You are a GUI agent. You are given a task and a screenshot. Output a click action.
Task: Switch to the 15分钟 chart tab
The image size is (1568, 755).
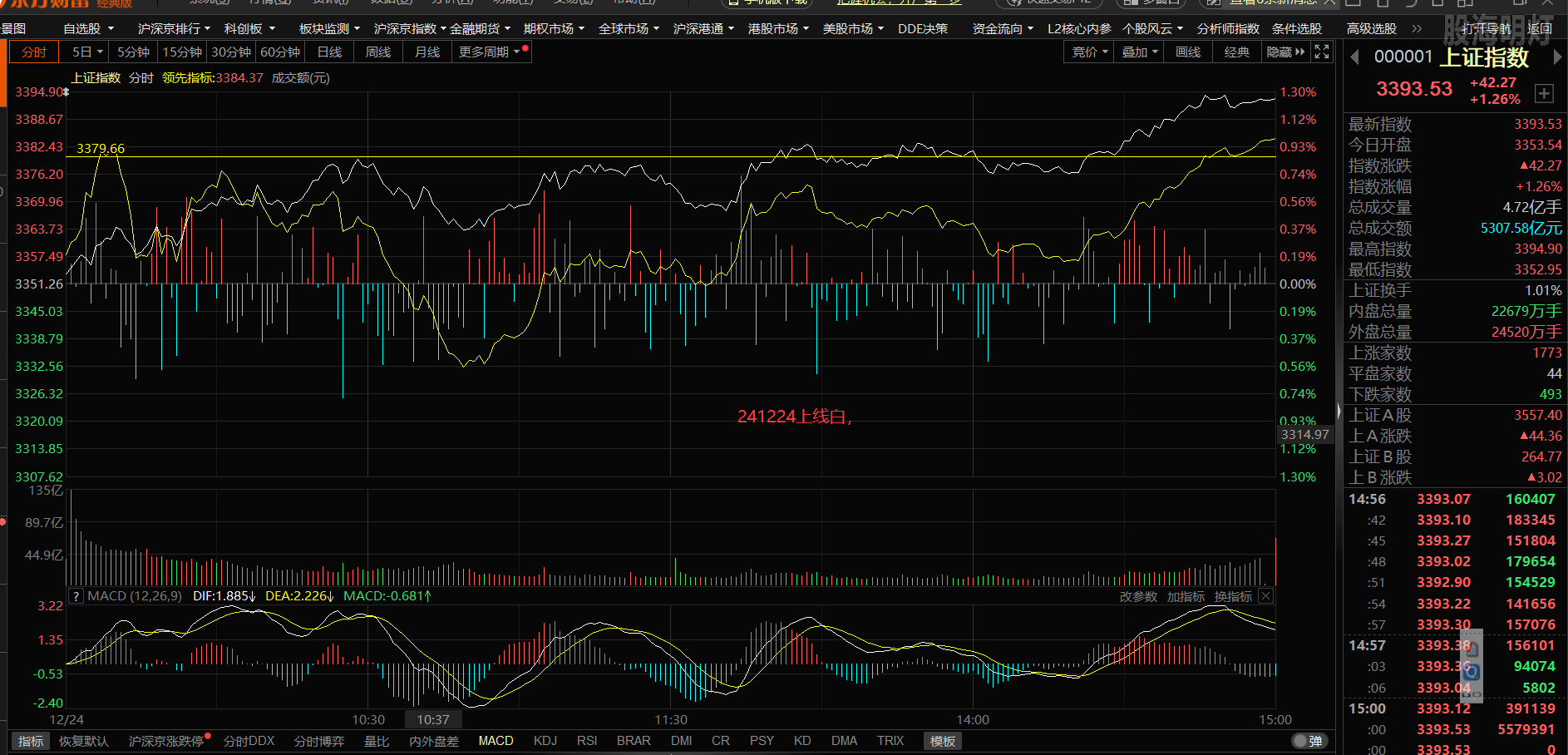[x=182, y=52]
